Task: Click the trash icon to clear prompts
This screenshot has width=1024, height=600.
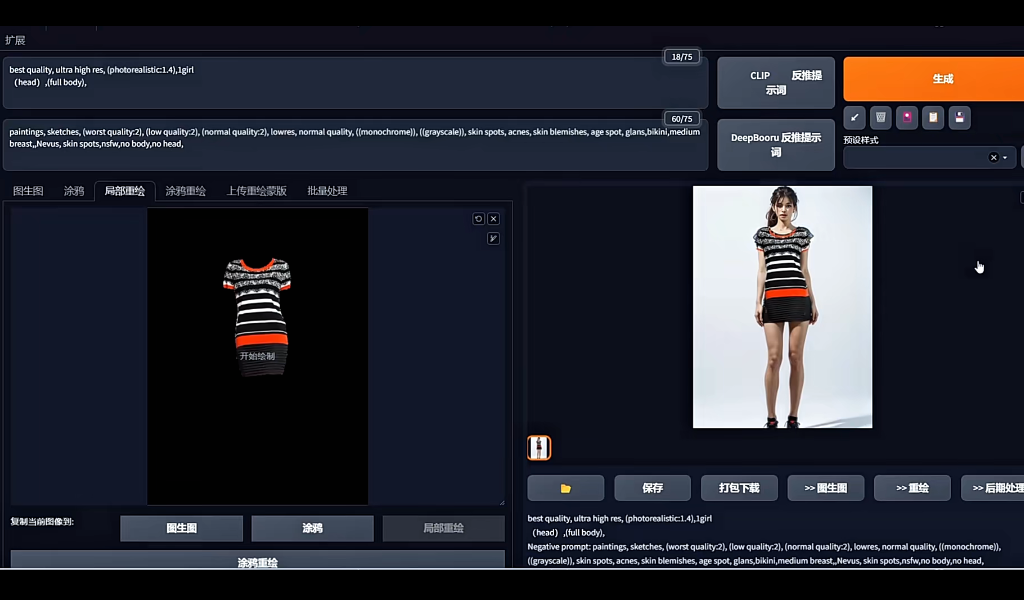Action: 880,118
